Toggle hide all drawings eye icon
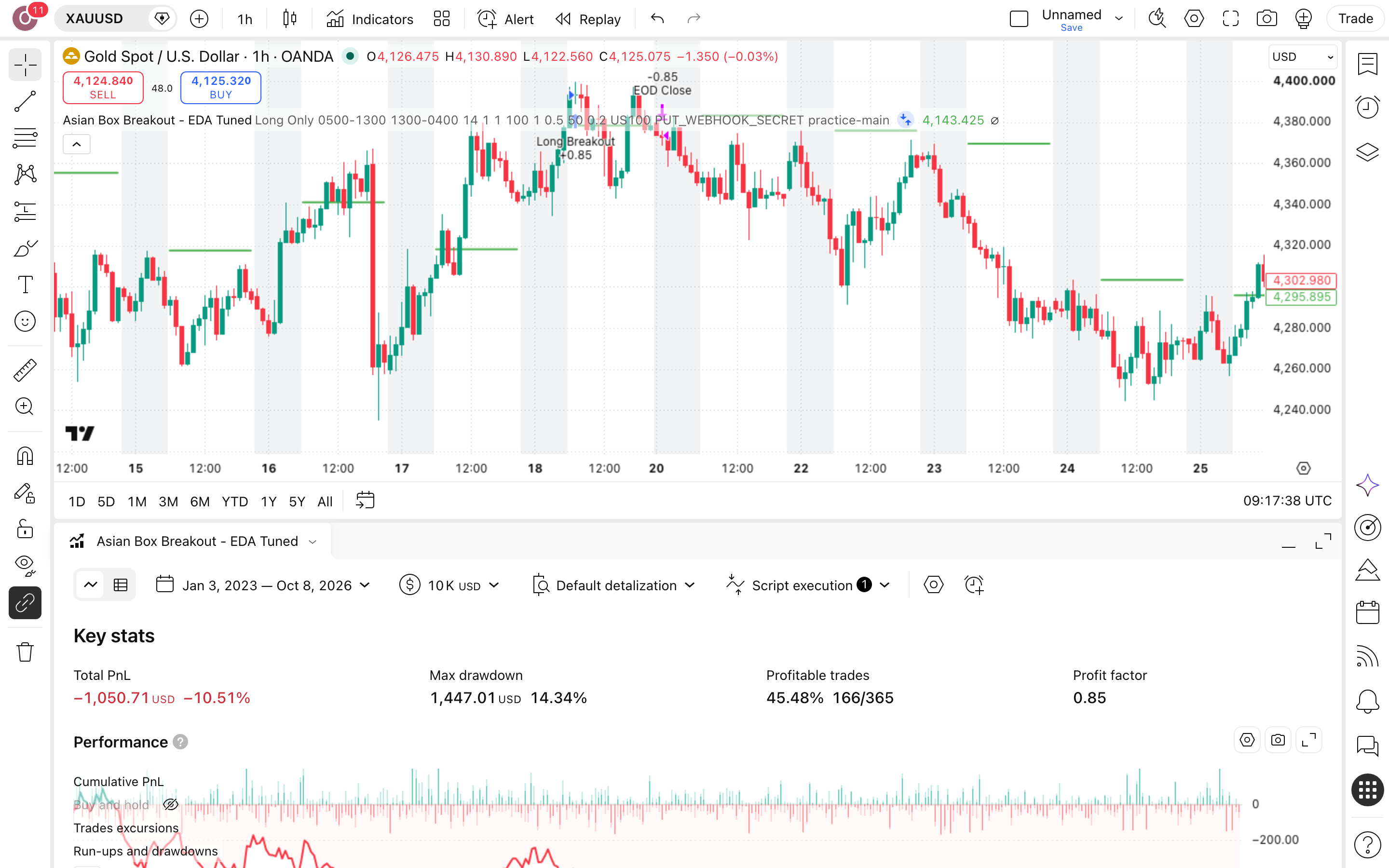 pyautogui.click(x=25, y=566)
